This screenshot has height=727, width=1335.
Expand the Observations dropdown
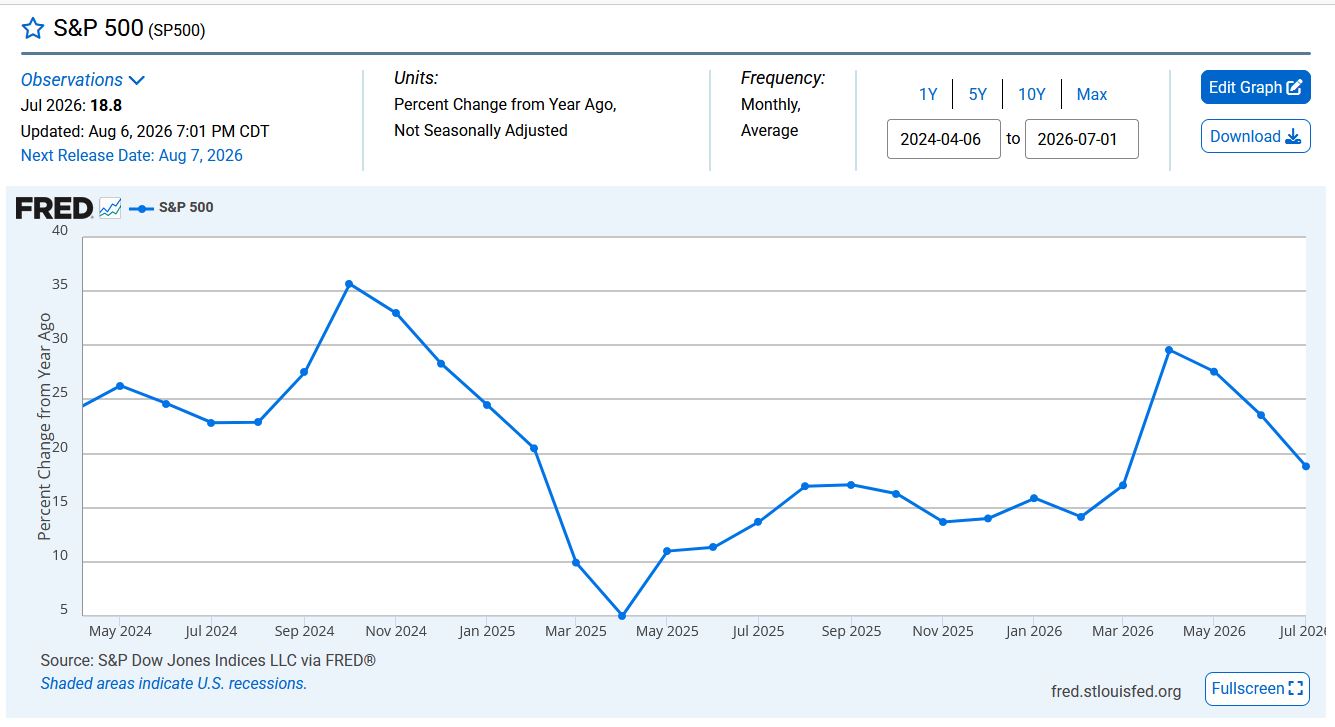coord(83,80)
